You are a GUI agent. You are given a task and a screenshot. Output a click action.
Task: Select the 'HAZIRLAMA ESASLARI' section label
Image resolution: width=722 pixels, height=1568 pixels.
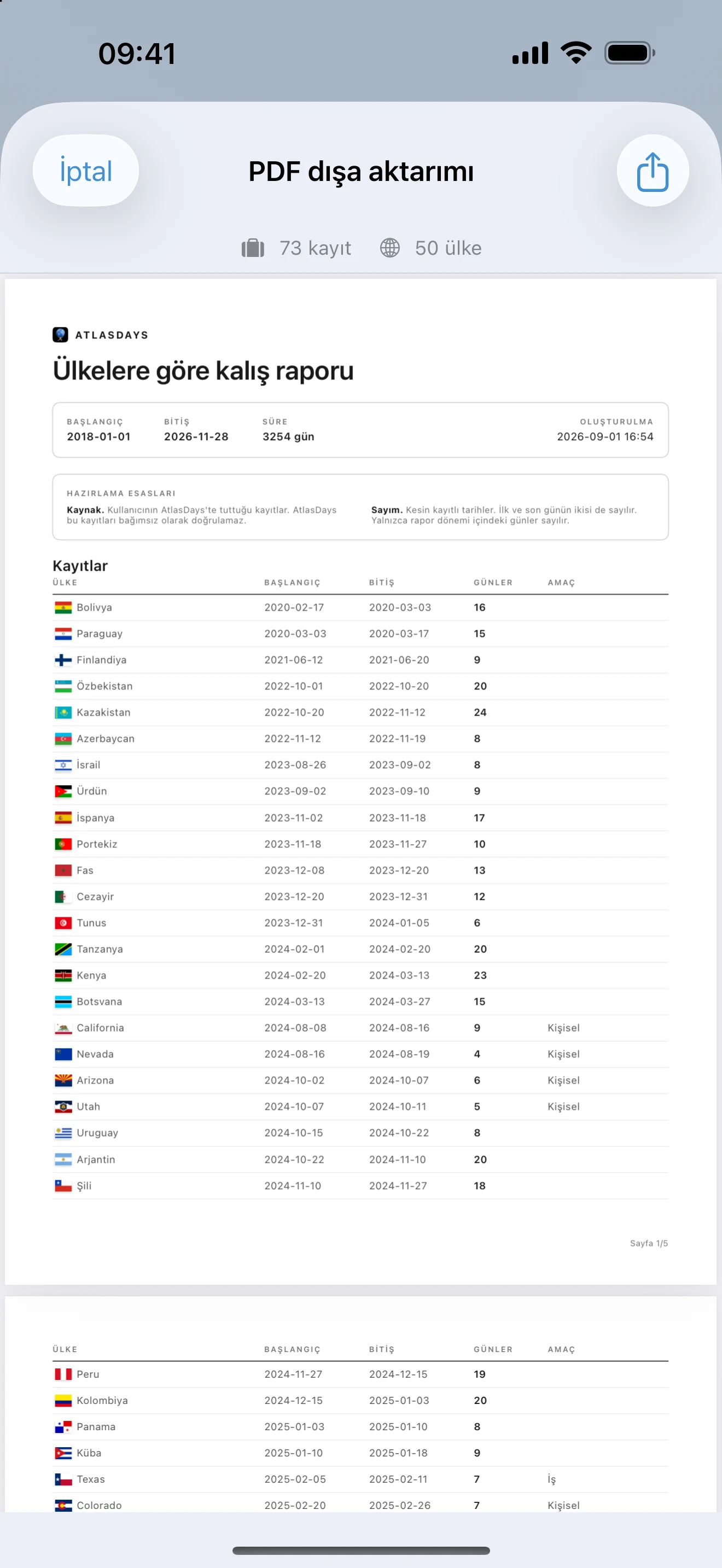(121, 493)
